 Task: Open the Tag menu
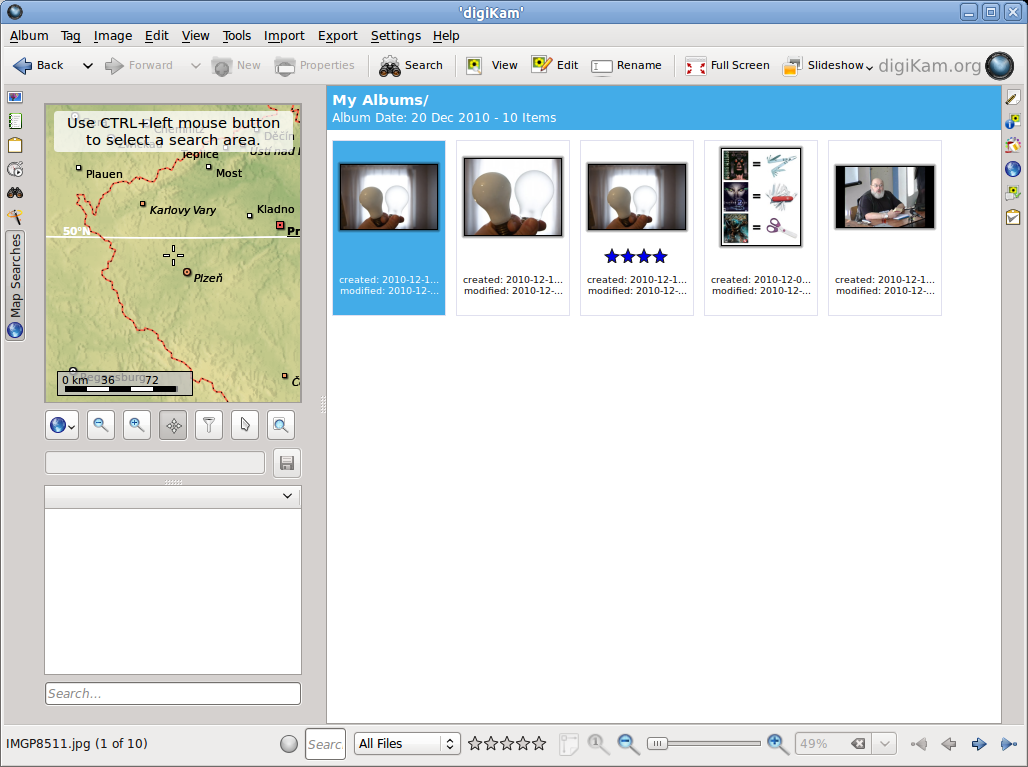(71, 36)
